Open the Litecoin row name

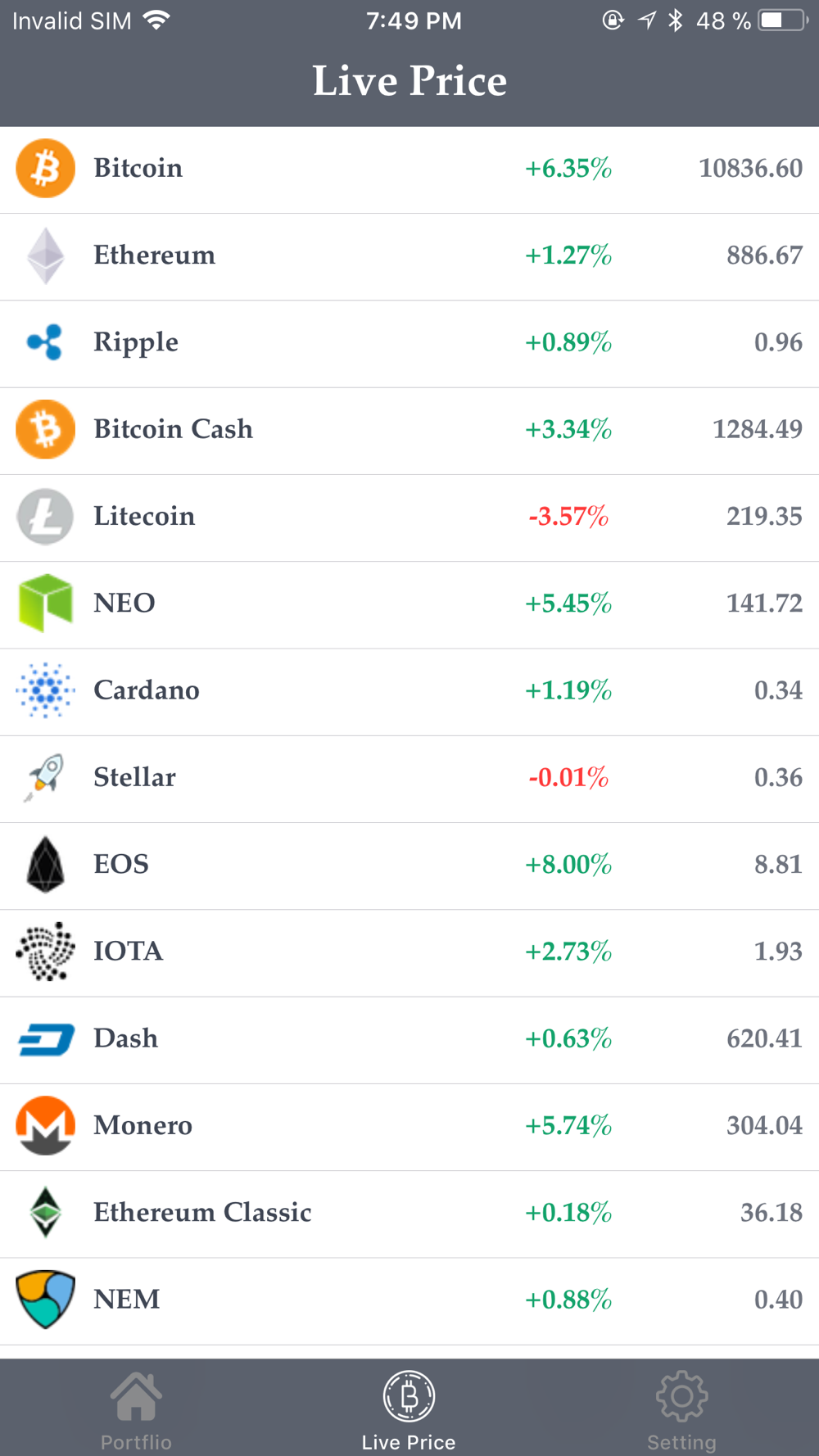click(144, 516)
